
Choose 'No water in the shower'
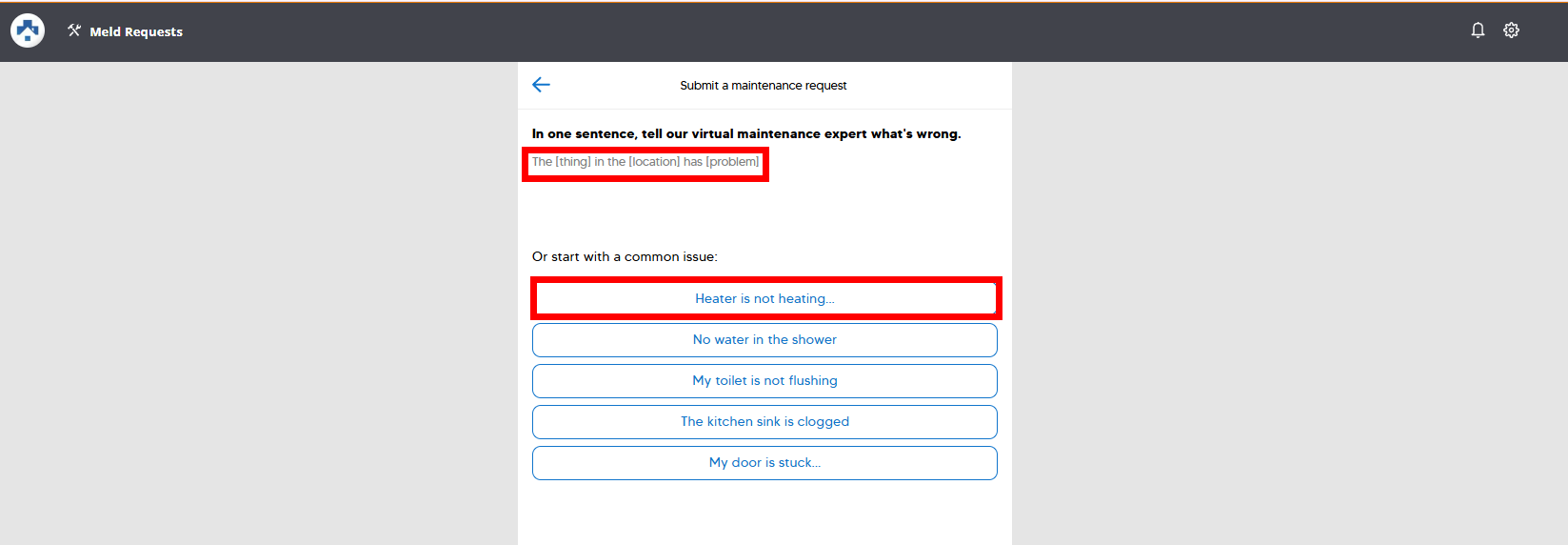(764, 340)
